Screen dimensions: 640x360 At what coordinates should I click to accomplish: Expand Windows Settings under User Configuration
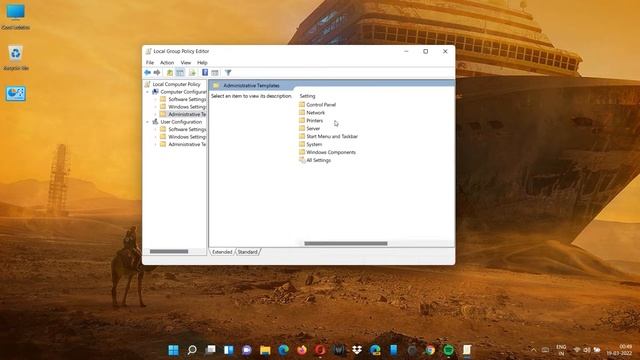pyautogui.click(x=156, y=137)
